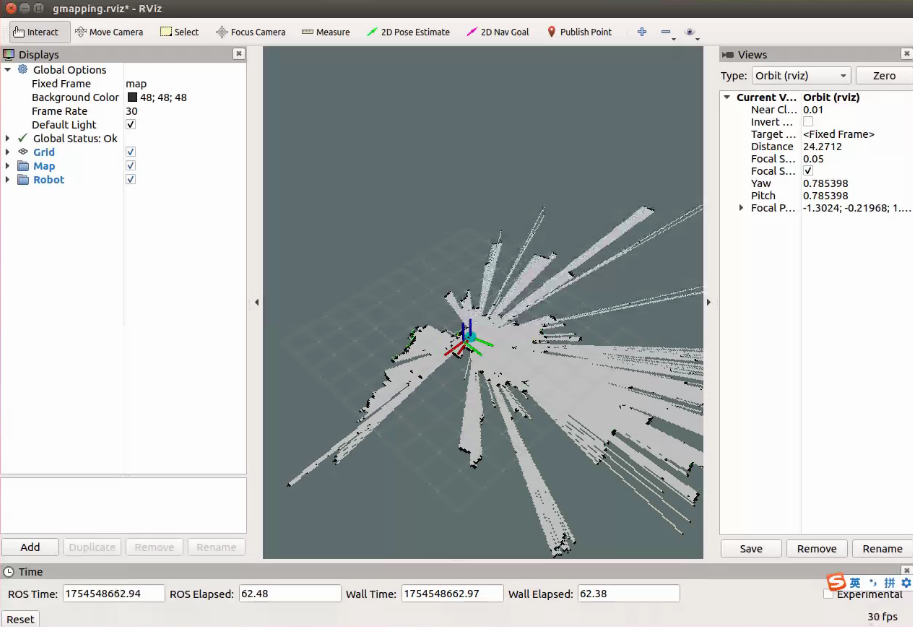
Task: Enable the Invert Z Axis checkbox
Action: 808,122
